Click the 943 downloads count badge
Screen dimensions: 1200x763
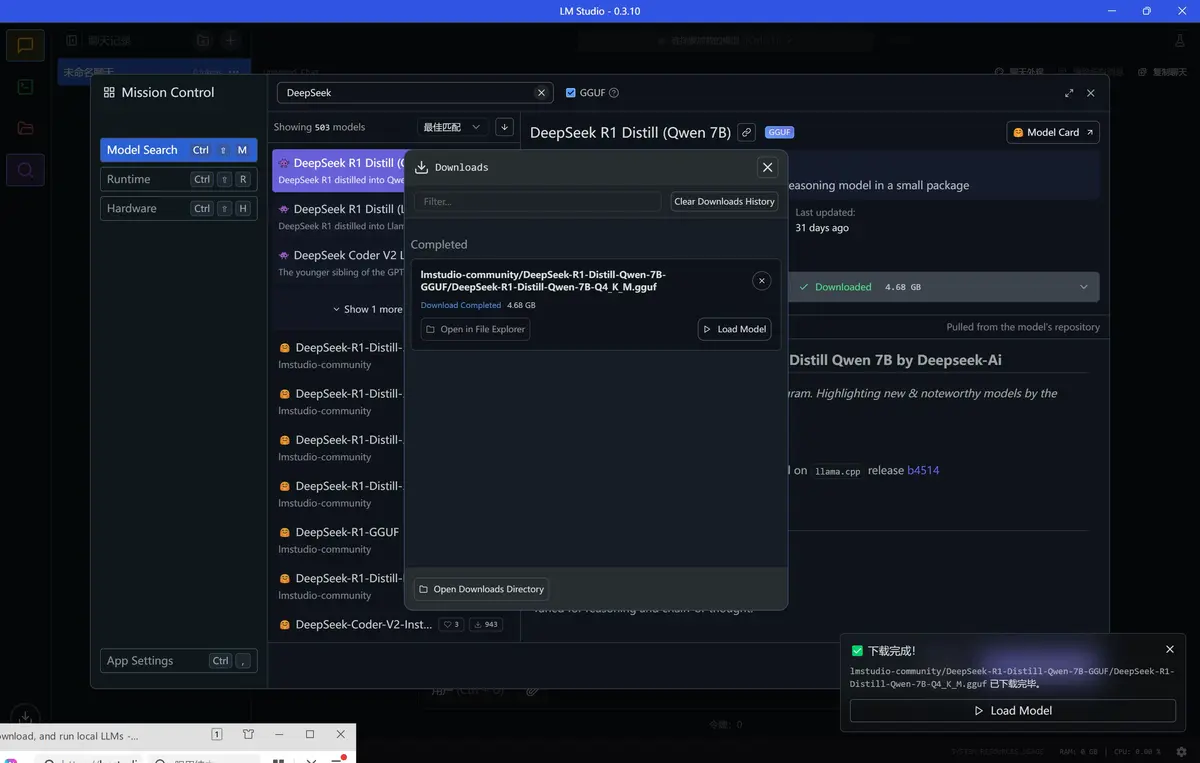[486, 624]
